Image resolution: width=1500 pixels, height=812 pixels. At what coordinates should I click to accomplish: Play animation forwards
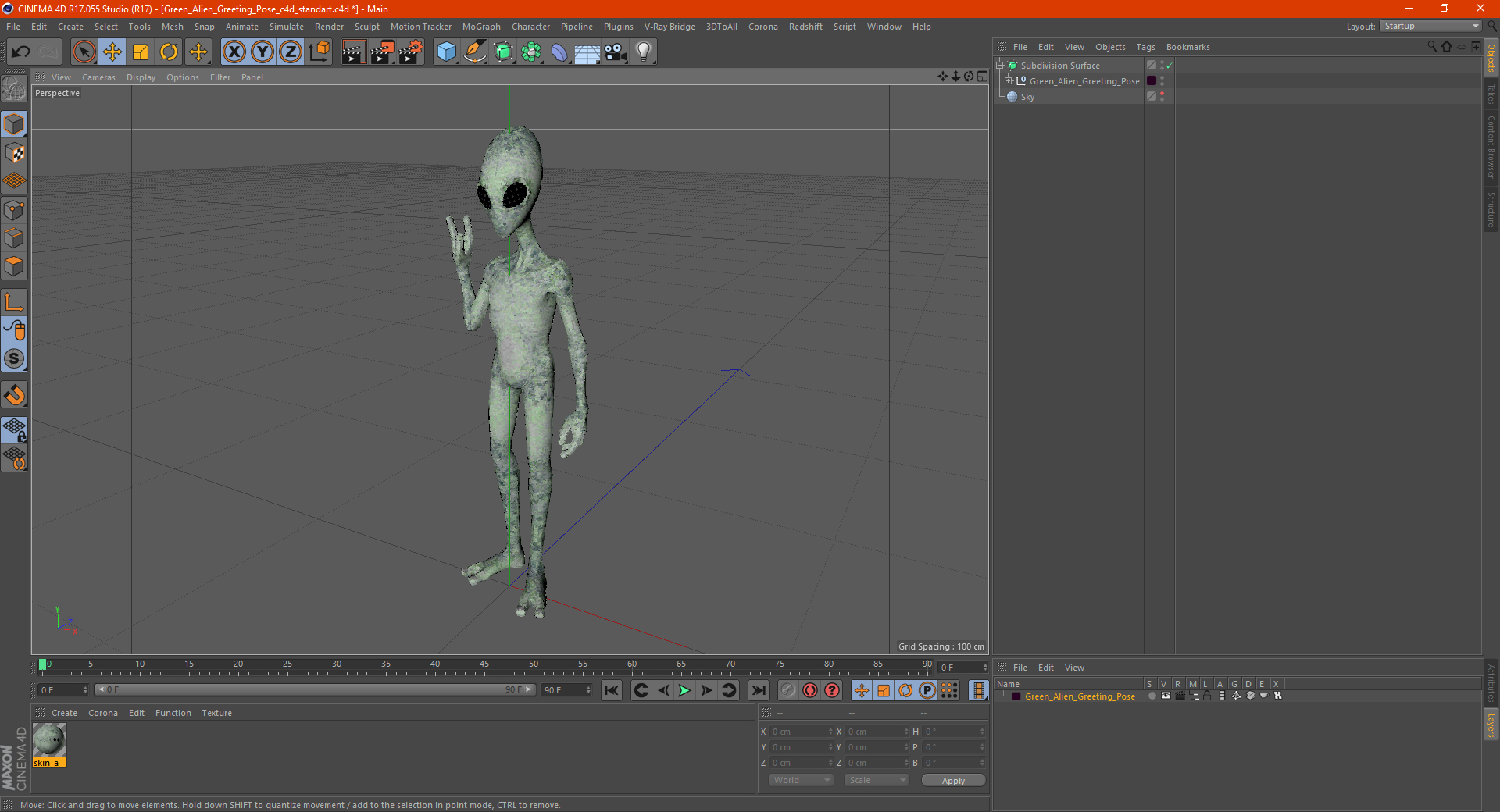point(684,690)
